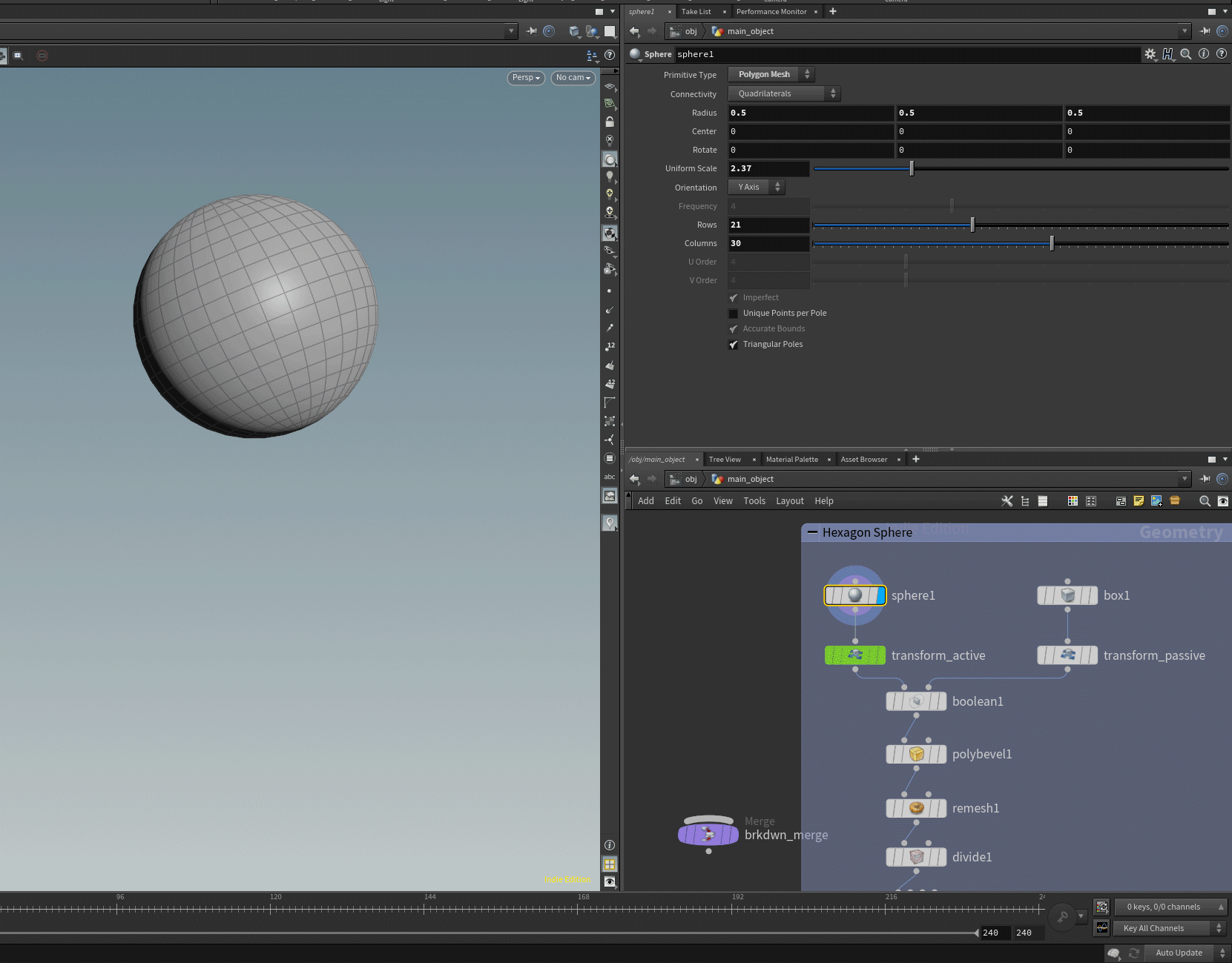Viewport: 1232px width, 963px height.
Task: Toggle the Triangular Poles checkbox
Action: pyautogui.click(x=733, y=345)
